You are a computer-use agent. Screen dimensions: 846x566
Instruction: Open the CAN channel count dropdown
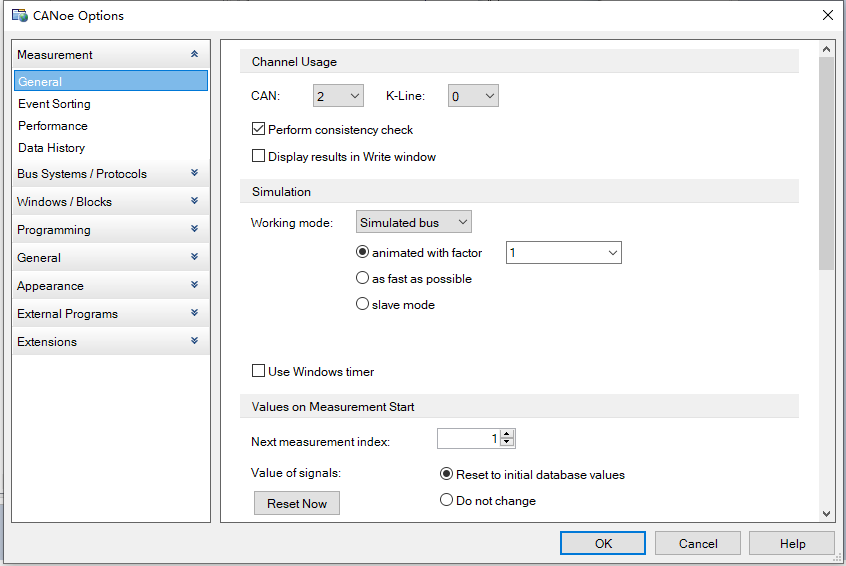tap(338, 96)
